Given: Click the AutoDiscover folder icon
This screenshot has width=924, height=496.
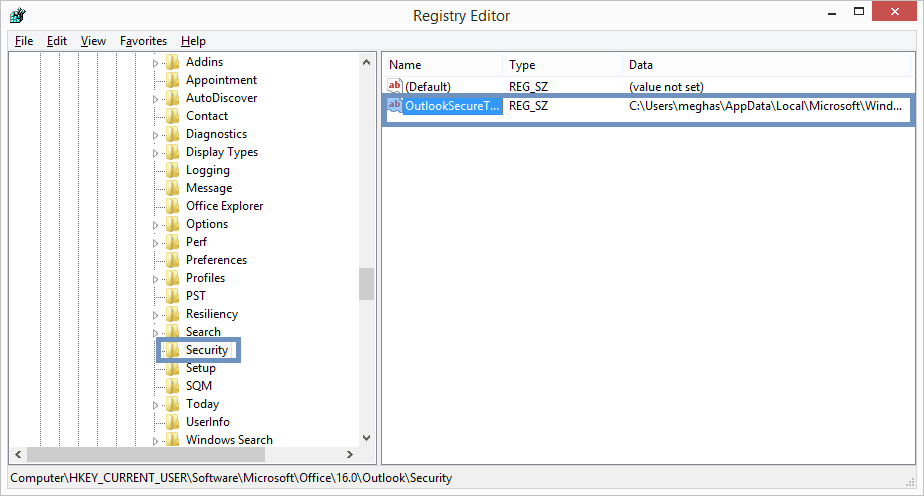Looking at the screenshot, I should tap(173, 98).
